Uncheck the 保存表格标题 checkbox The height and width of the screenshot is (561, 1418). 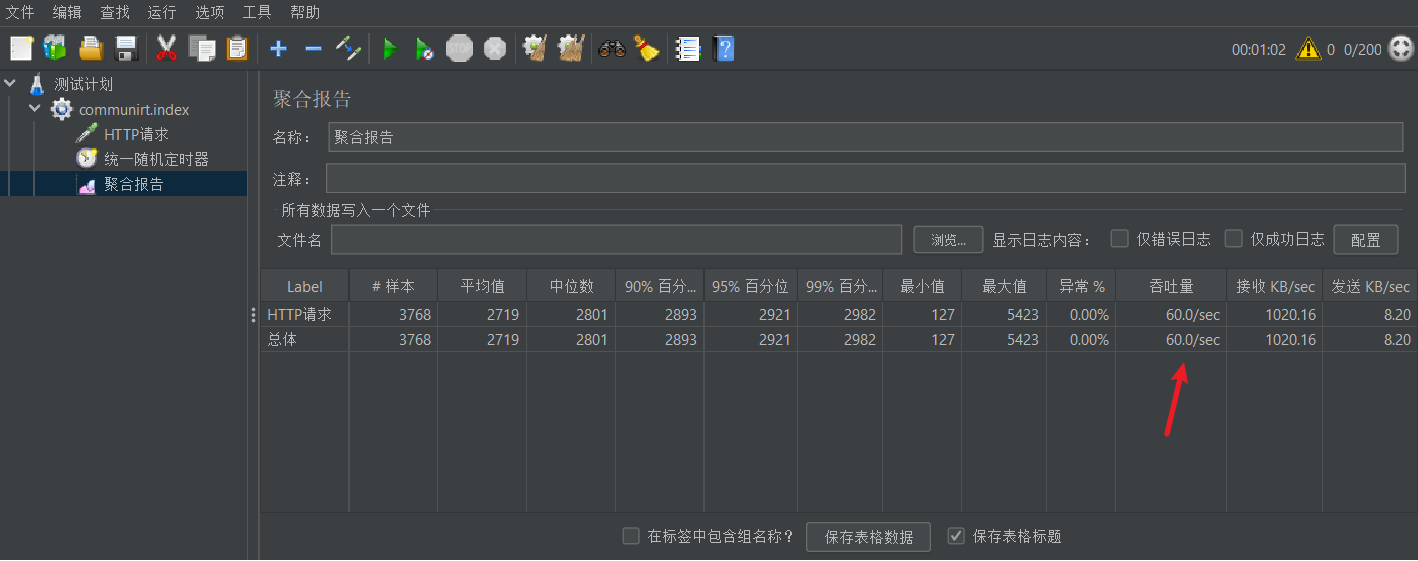(957, 535)
